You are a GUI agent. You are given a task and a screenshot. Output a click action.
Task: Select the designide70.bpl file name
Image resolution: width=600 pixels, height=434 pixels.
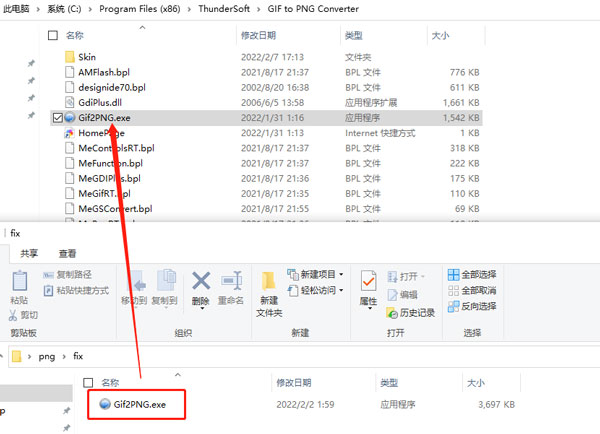click(x=112, y=87)
